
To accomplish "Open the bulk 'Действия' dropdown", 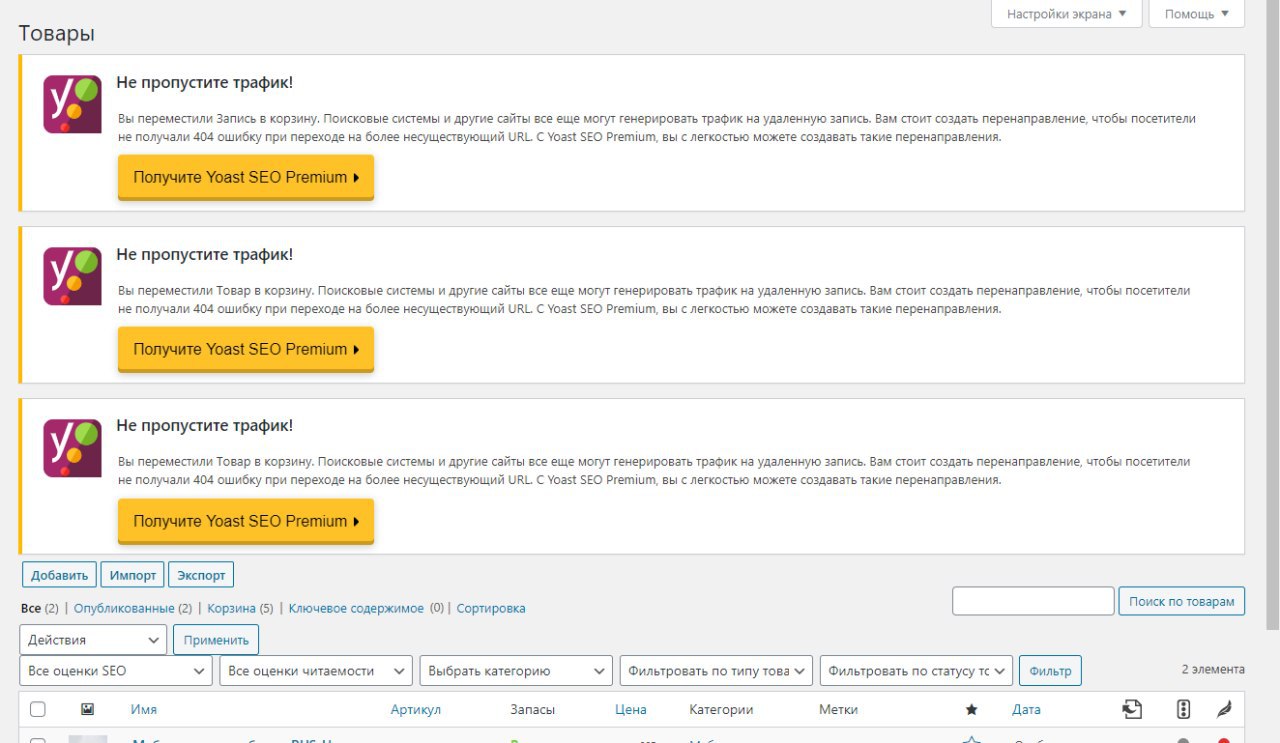I will [x=93, y=640].
